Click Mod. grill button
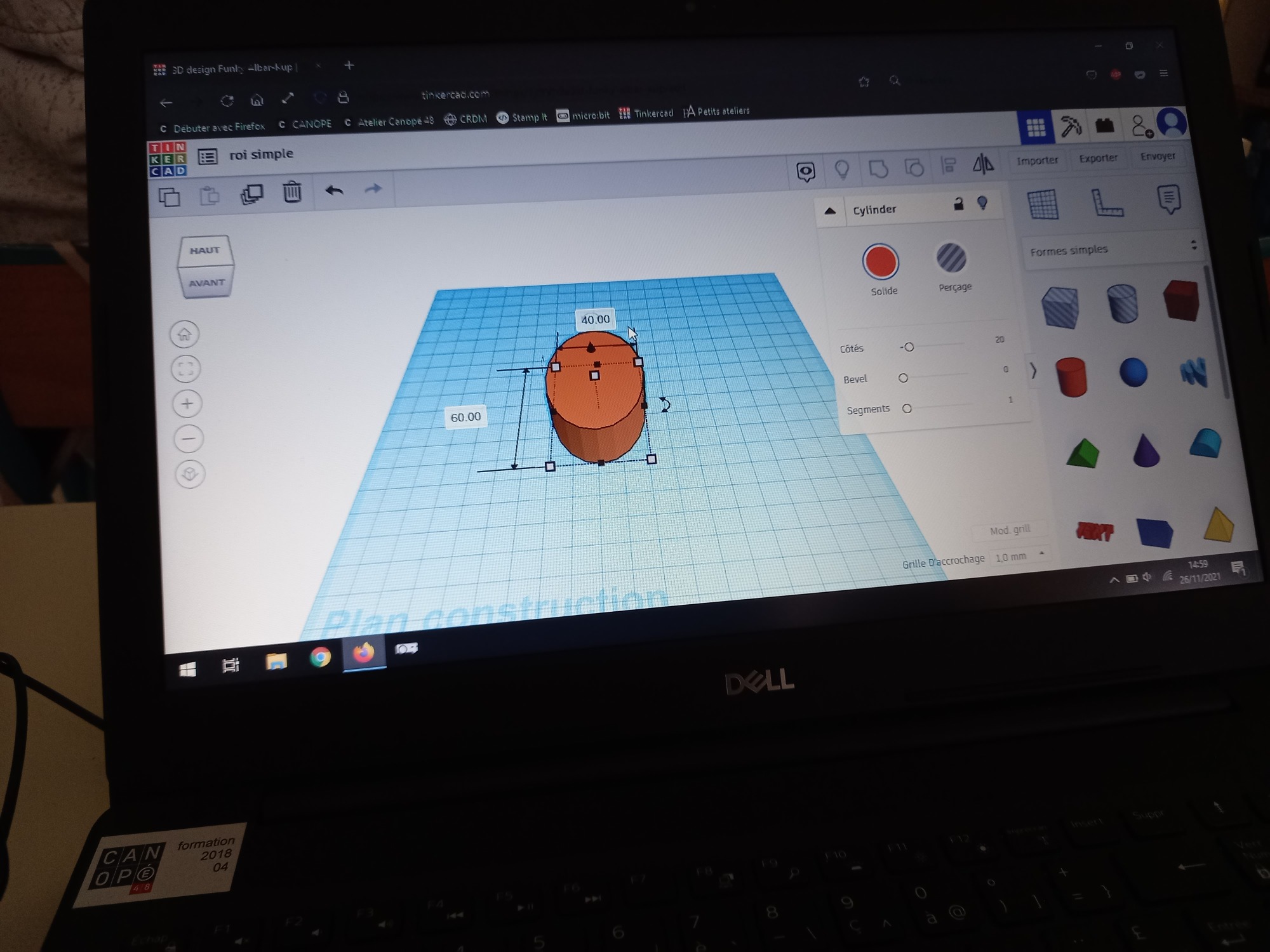 click(1010, 530)
